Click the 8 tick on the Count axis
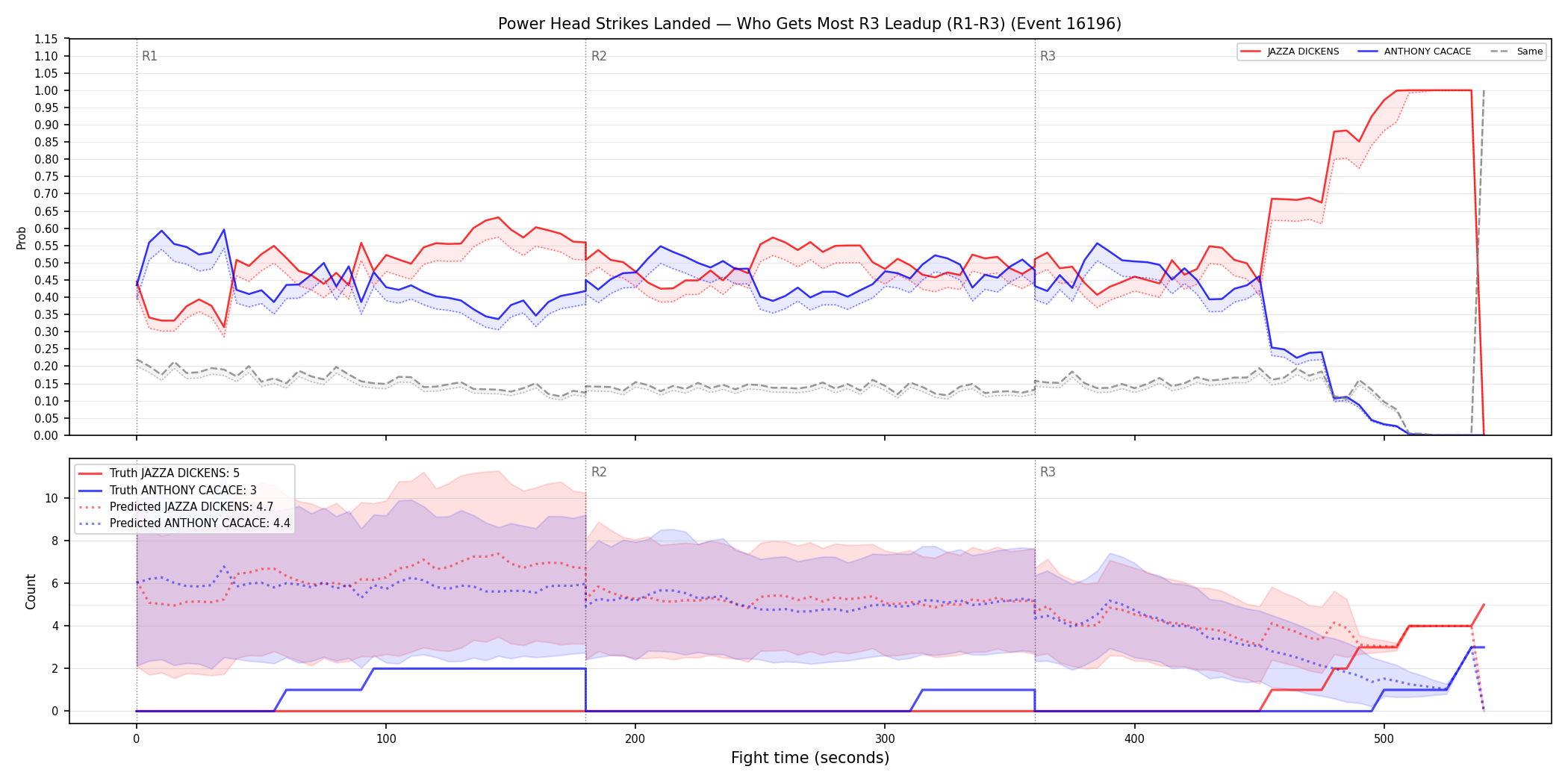 pos(55,541)
